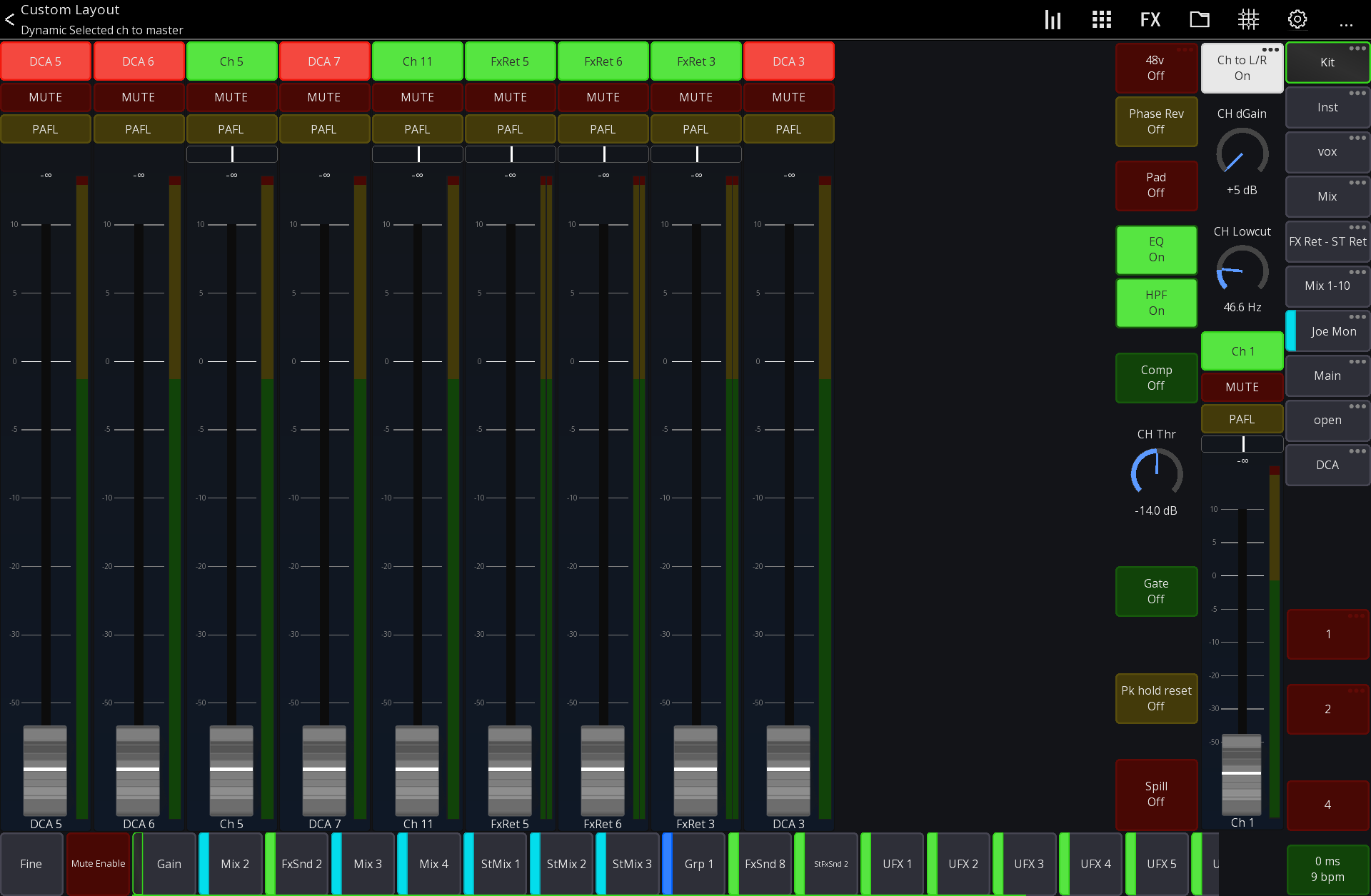Open options dots on Kit layer button
Viewport: 1371px width, 896px height.
click(x=1357, y=49)
